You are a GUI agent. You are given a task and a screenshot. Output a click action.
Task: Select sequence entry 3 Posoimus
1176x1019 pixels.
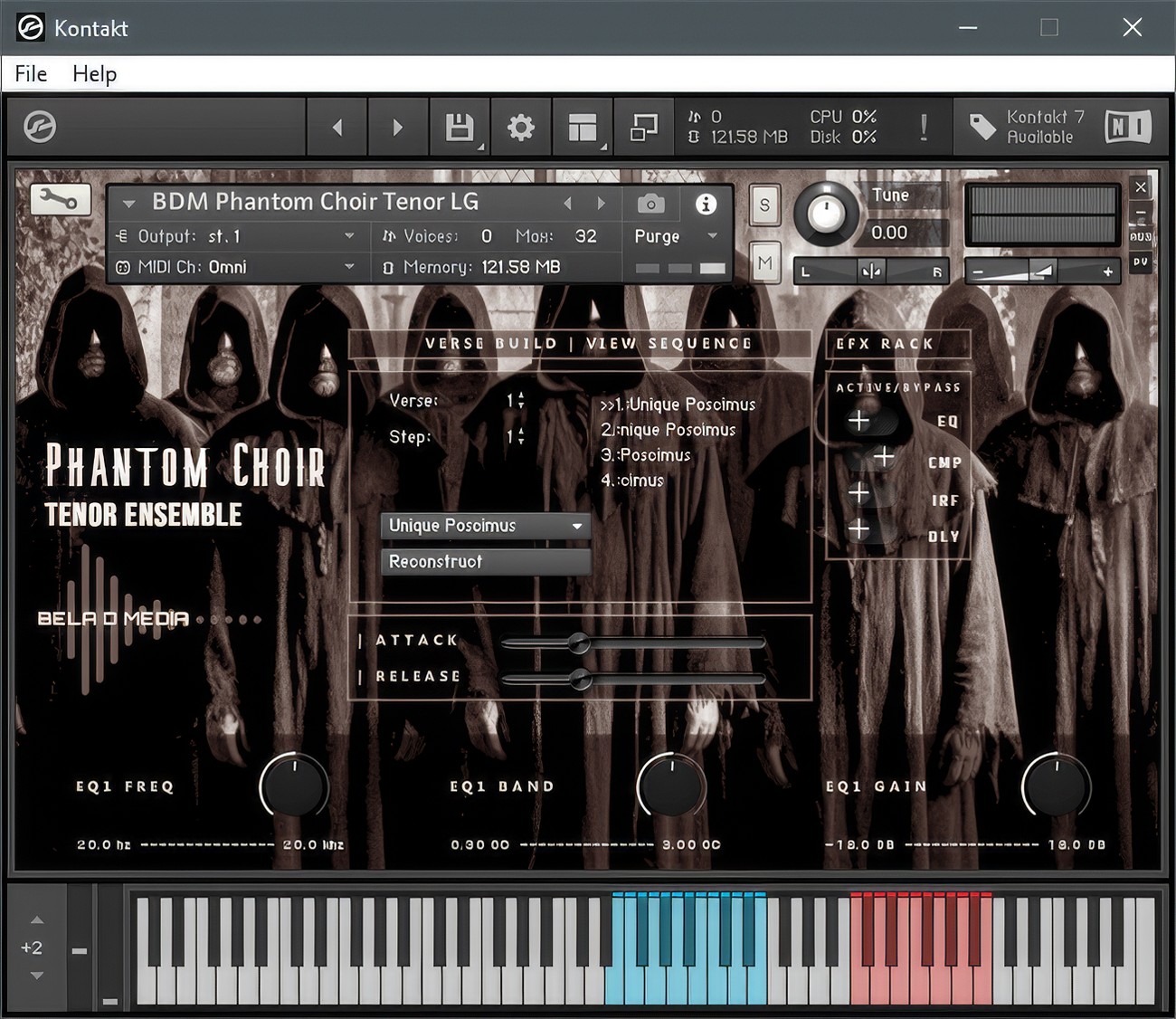646,455
